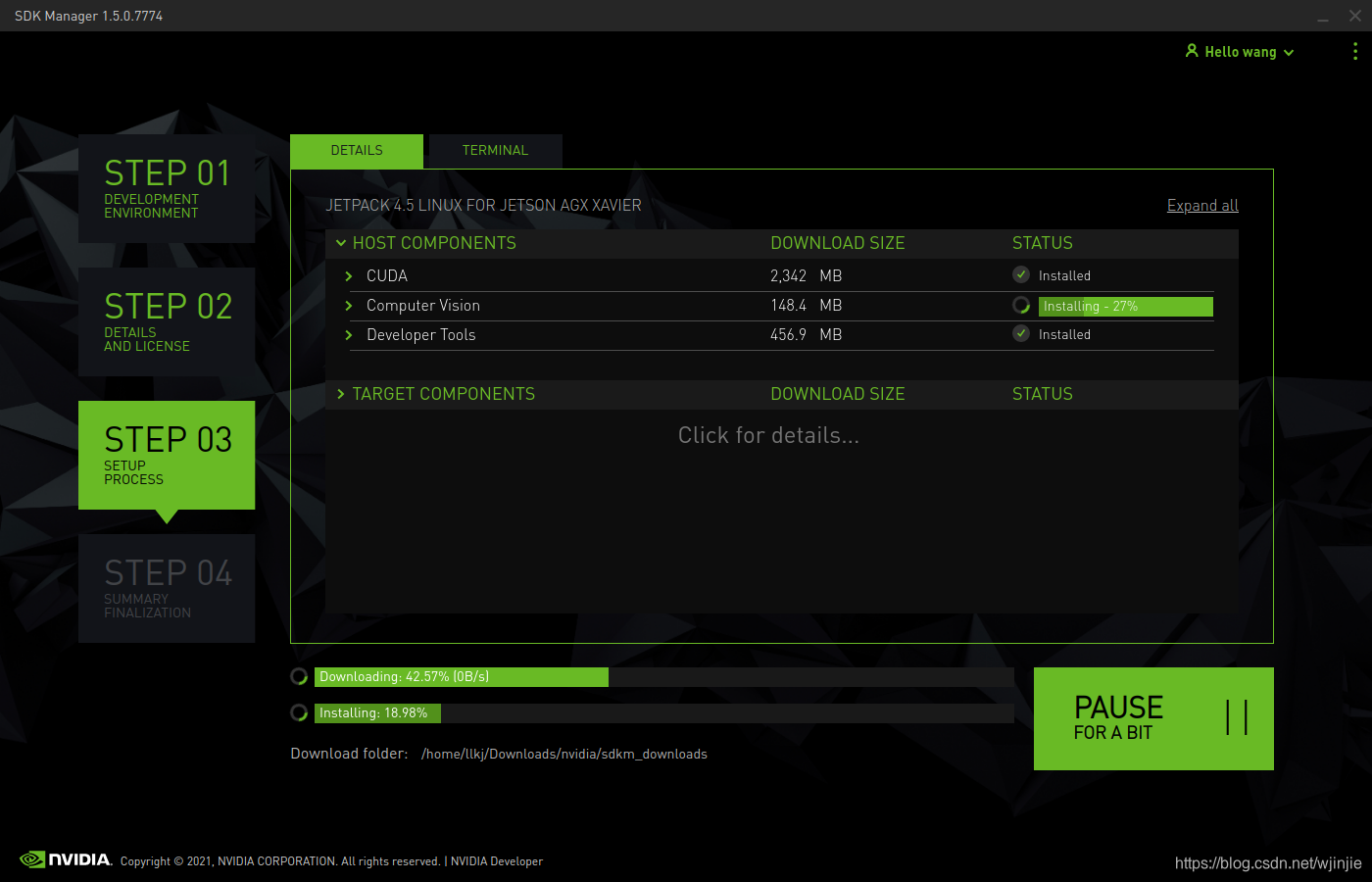Screen dimensions: 1372x882
Task: Click the Installing 27% status bar
Action: (1126, 306)
